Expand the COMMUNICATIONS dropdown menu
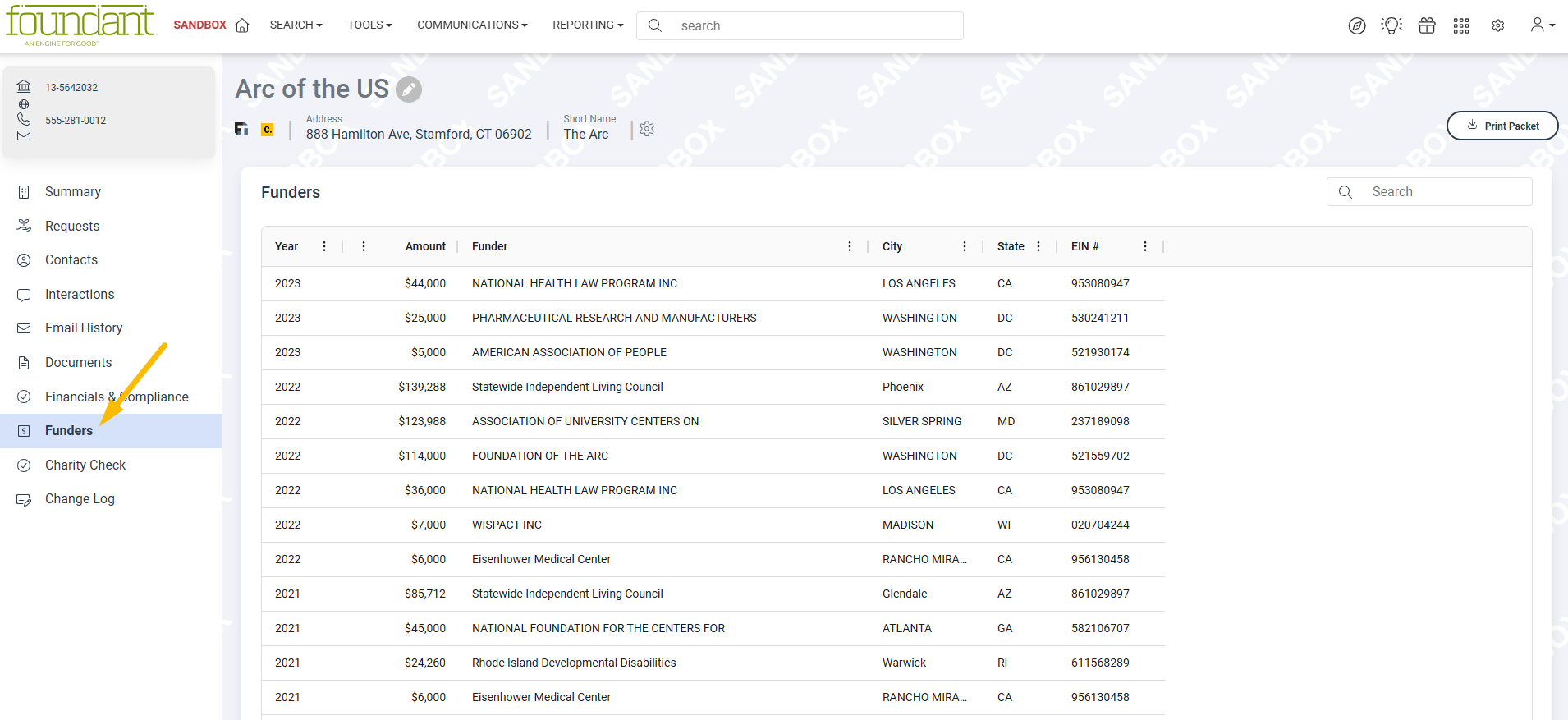The image size is (1568, 720). (472, 25)
